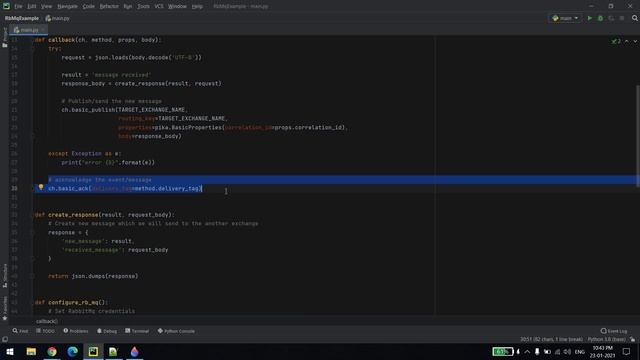
Task: Click the inspections widget check mark
Action: click(x=616, y=41)
